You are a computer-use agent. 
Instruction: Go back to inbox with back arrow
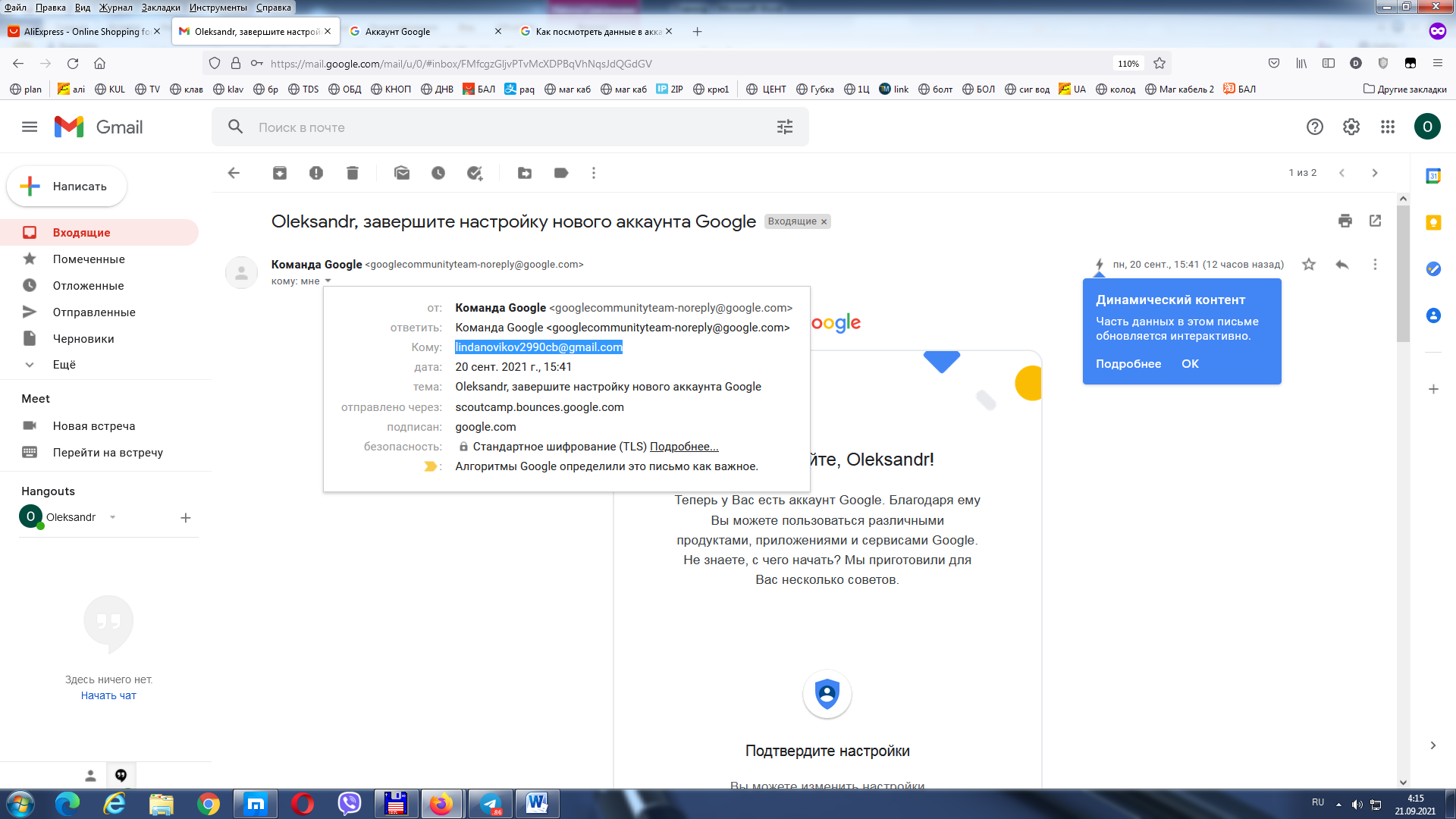(x=234, y=173)
